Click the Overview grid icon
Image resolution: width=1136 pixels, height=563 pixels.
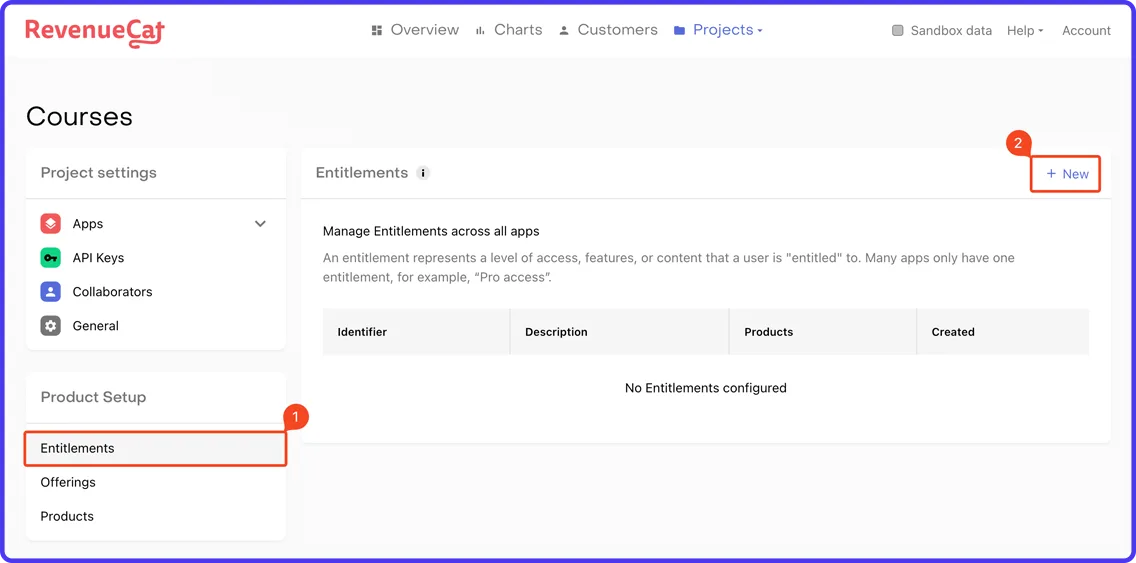pos(376,30)
